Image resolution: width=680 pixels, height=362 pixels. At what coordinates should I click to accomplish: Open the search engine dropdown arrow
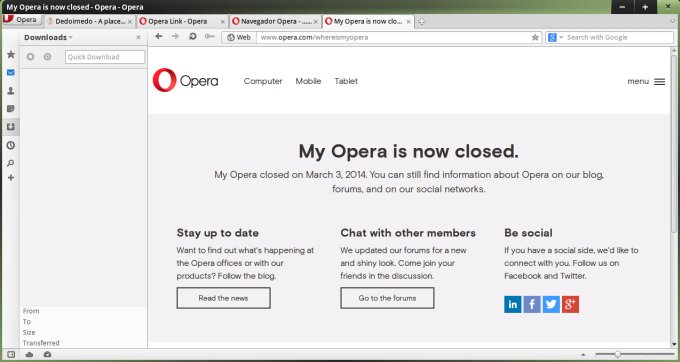point(561,37)
